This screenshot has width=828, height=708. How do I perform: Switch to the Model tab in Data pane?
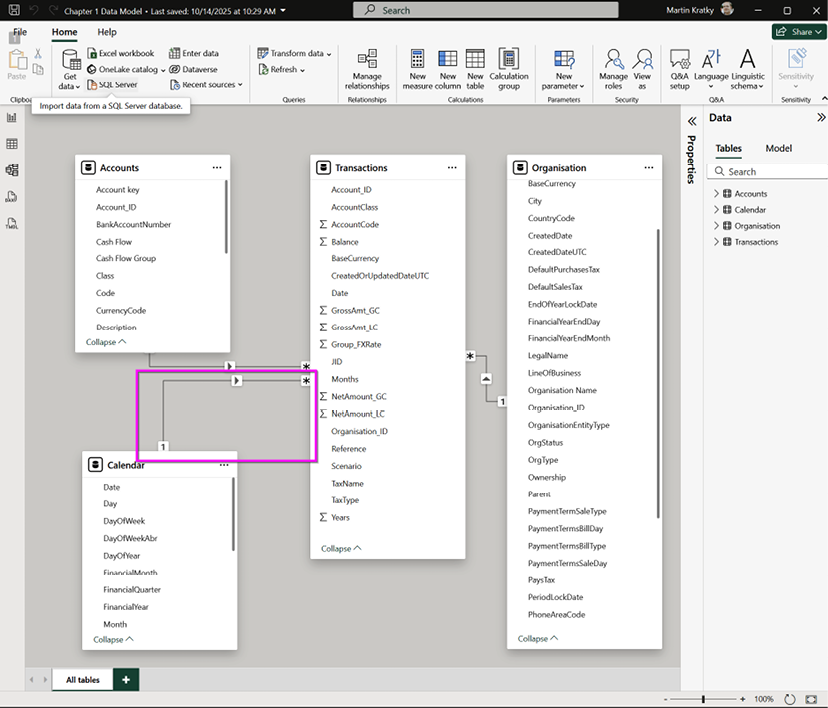click(x=778, y=148)
